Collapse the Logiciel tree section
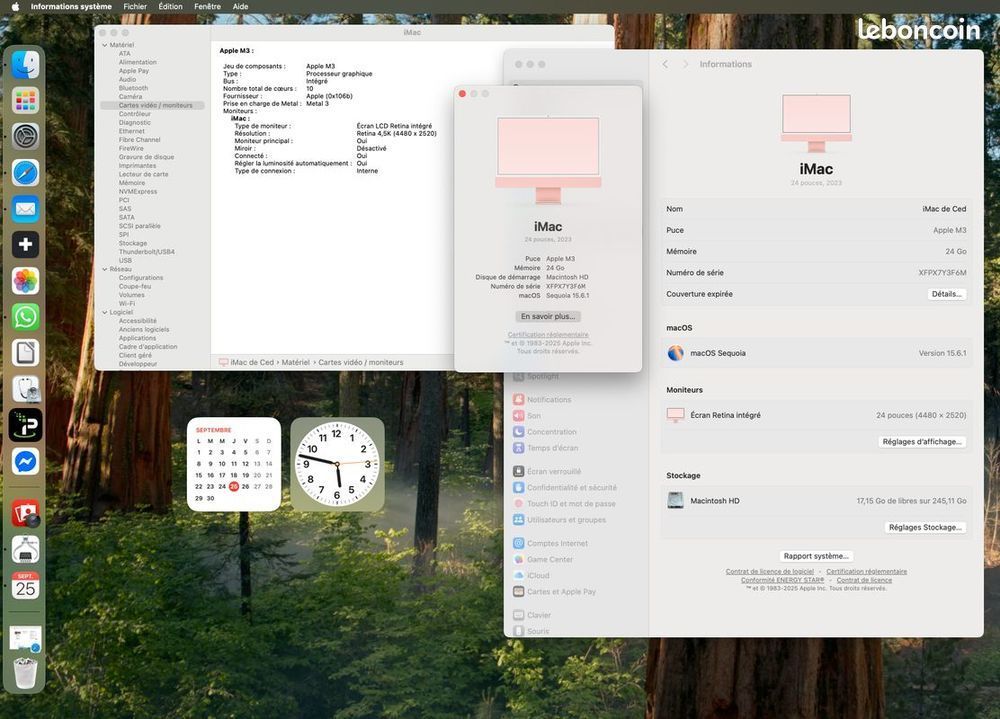 (x=103, y=312)
